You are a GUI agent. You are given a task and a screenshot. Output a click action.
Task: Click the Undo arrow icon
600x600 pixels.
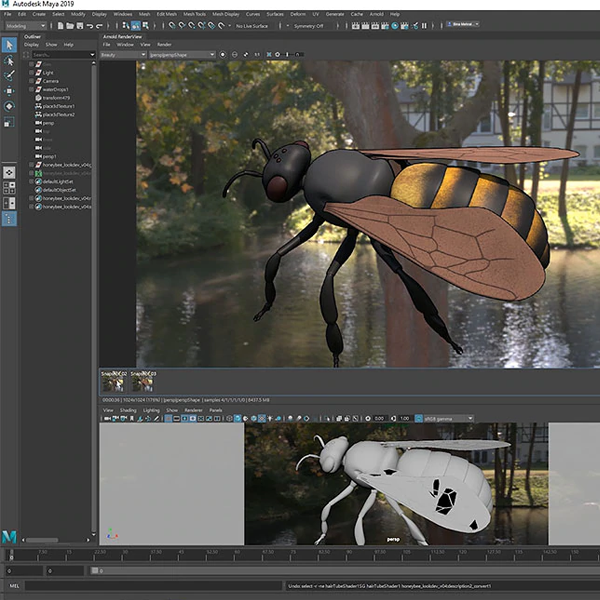pos(90,26)
